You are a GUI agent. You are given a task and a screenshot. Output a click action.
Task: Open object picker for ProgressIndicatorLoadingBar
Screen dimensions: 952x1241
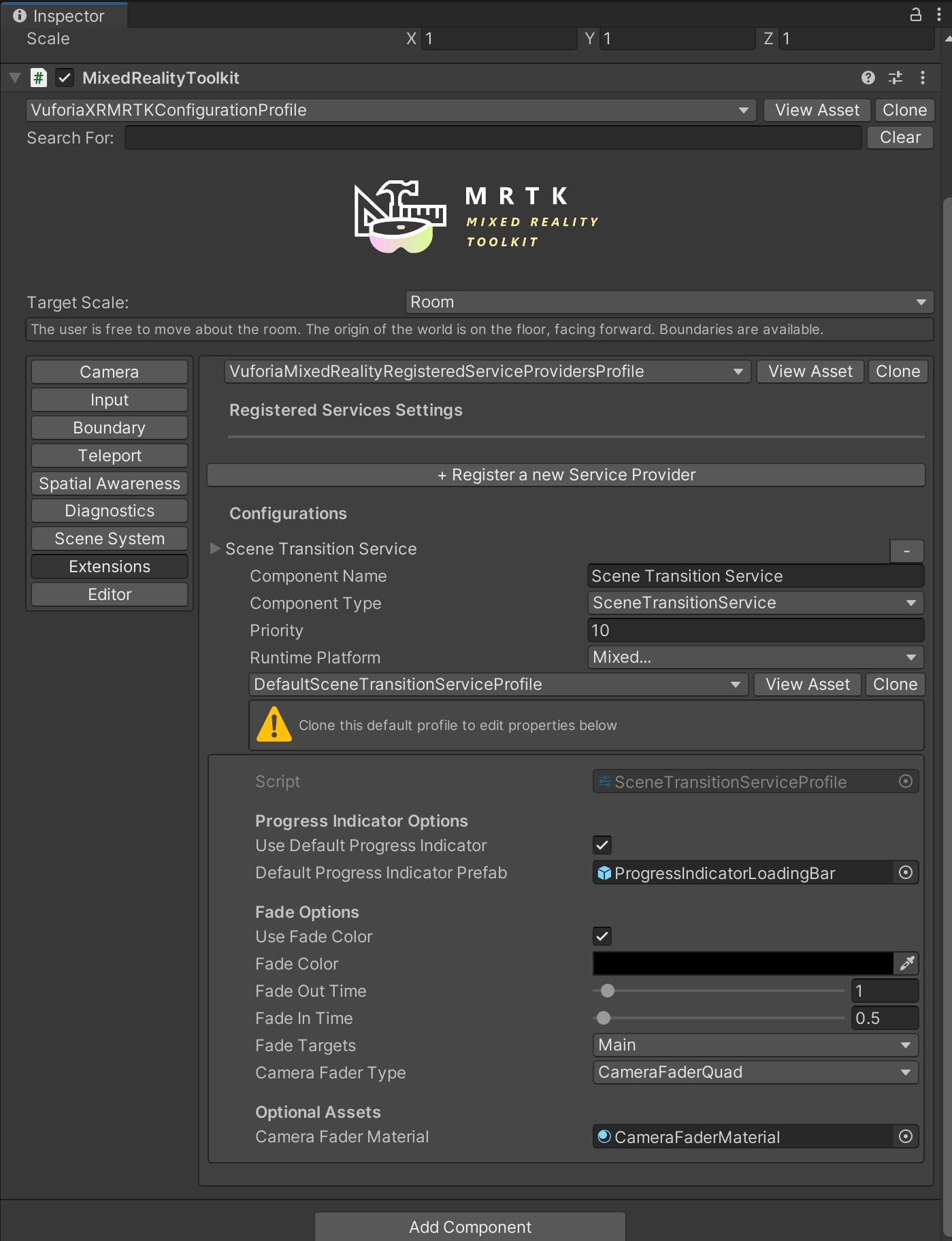[x=906, y=873]
